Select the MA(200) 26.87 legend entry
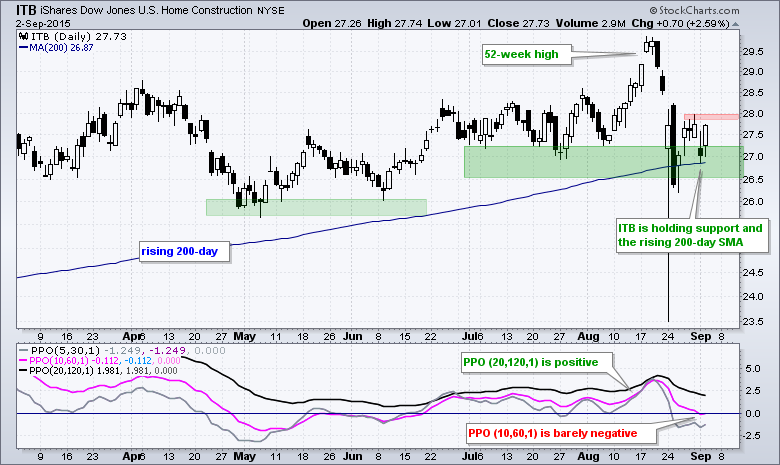 coord(56,48)
